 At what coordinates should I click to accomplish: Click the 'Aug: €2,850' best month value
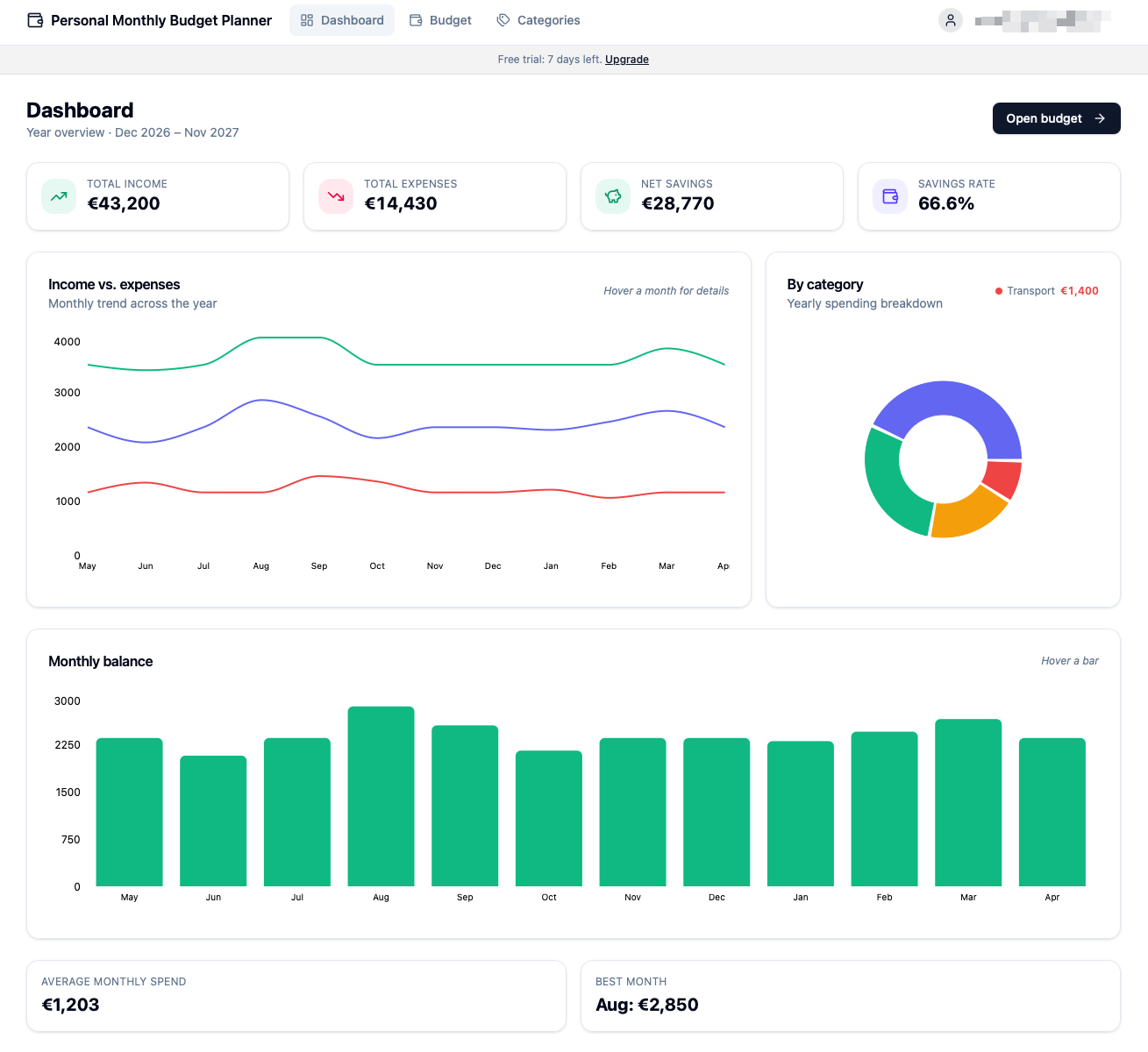pos(647,1005)
